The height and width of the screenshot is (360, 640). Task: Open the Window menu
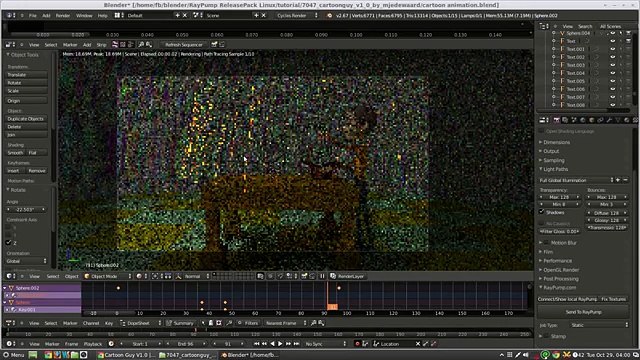pyautogui.click(x=84, y=16)
